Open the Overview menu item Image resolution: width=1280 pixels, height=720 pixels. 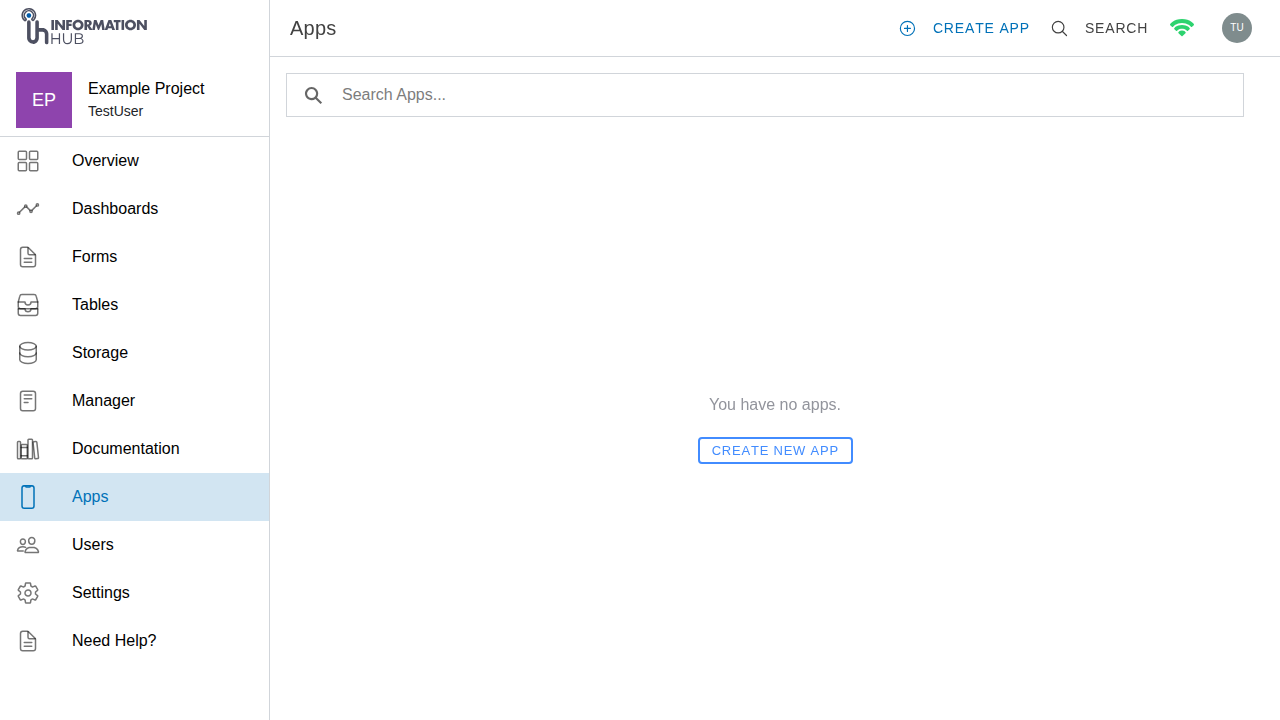(135, 161)
